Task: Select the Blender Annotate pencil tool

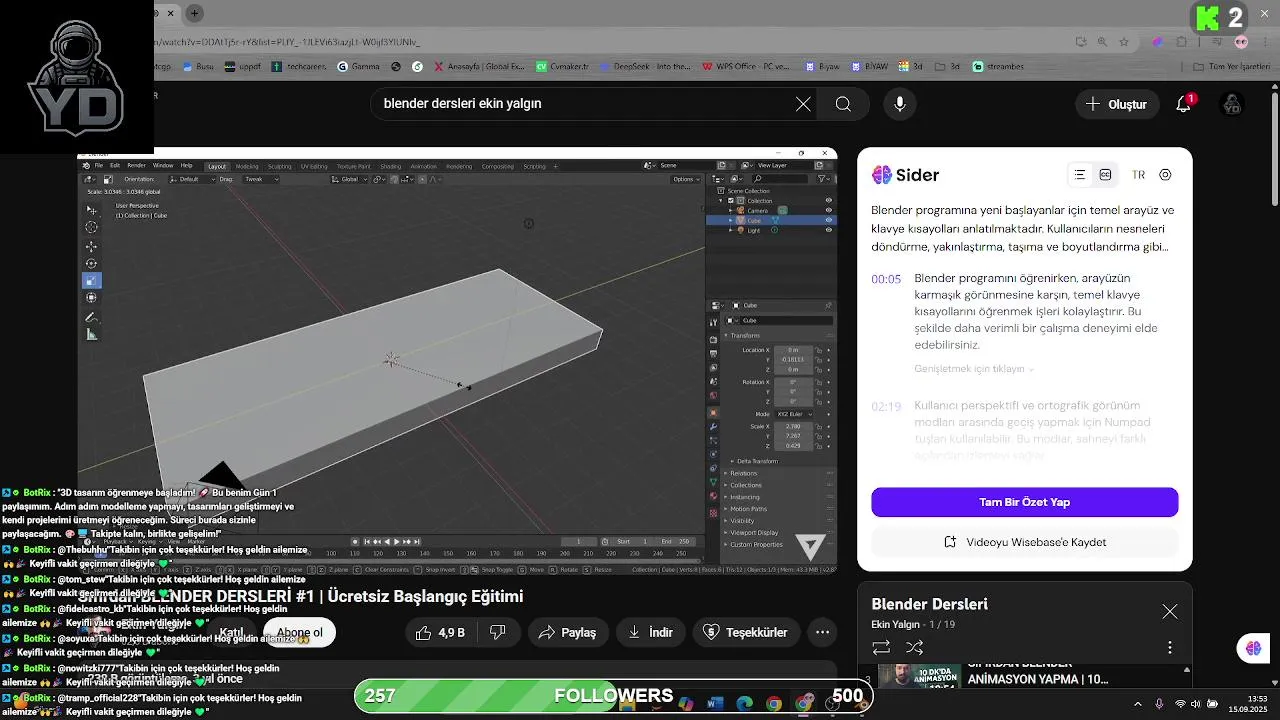Action: pos(92,318)
